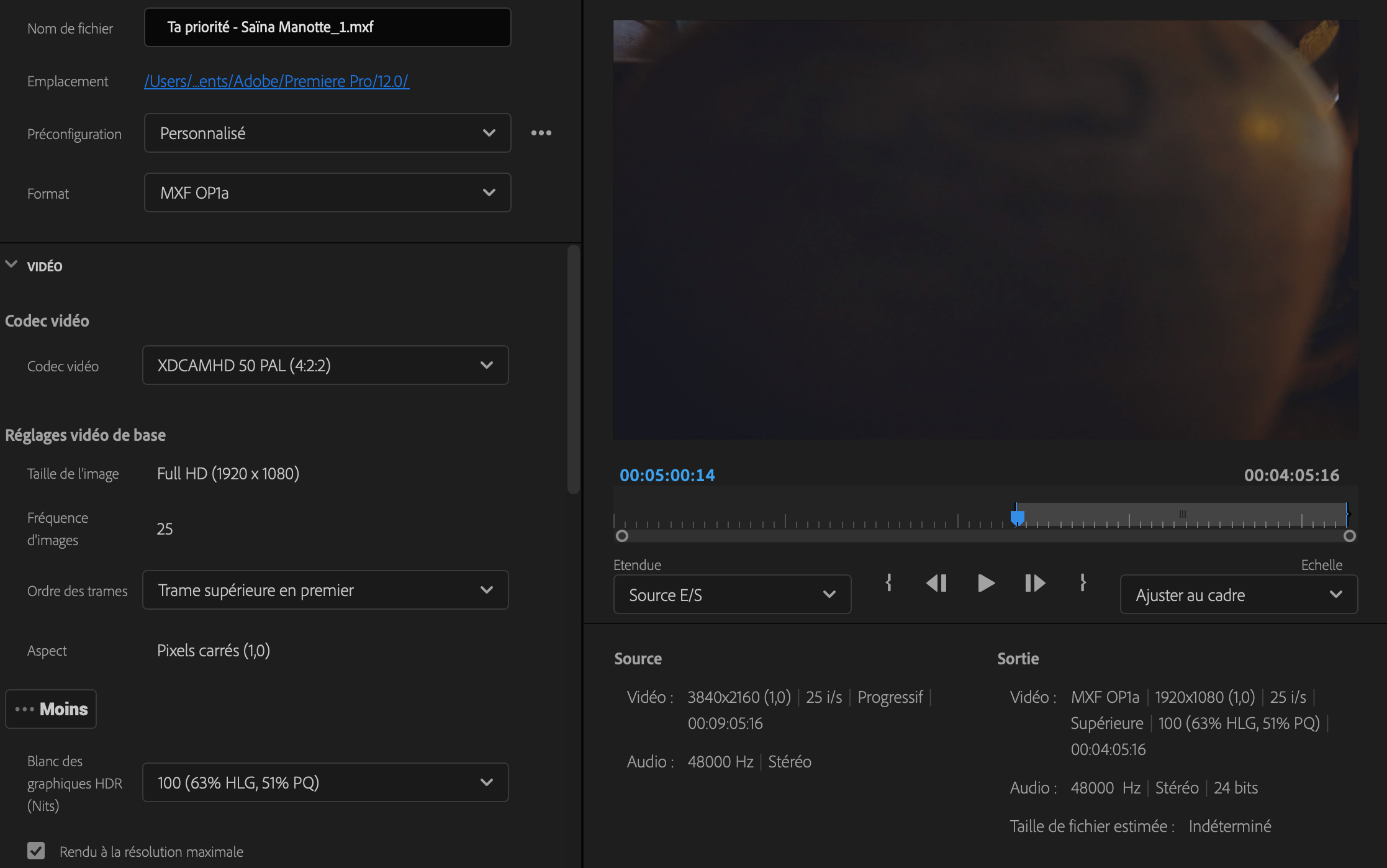Open the Premiere Pro 12.0 location link
The height and width of the screenshot is (868, 1387).
tap(276, 81)
